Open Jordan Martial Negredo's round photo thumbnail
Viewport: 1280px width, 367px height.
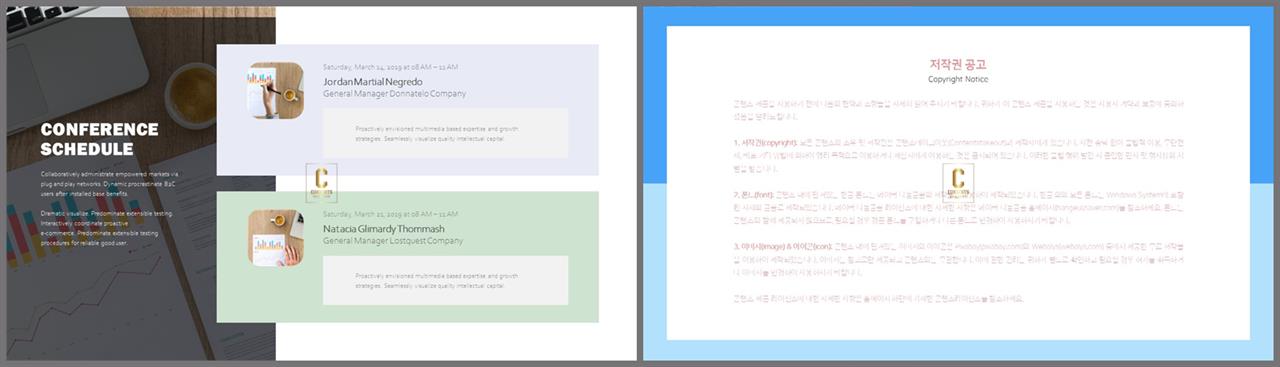coord(276,90)
